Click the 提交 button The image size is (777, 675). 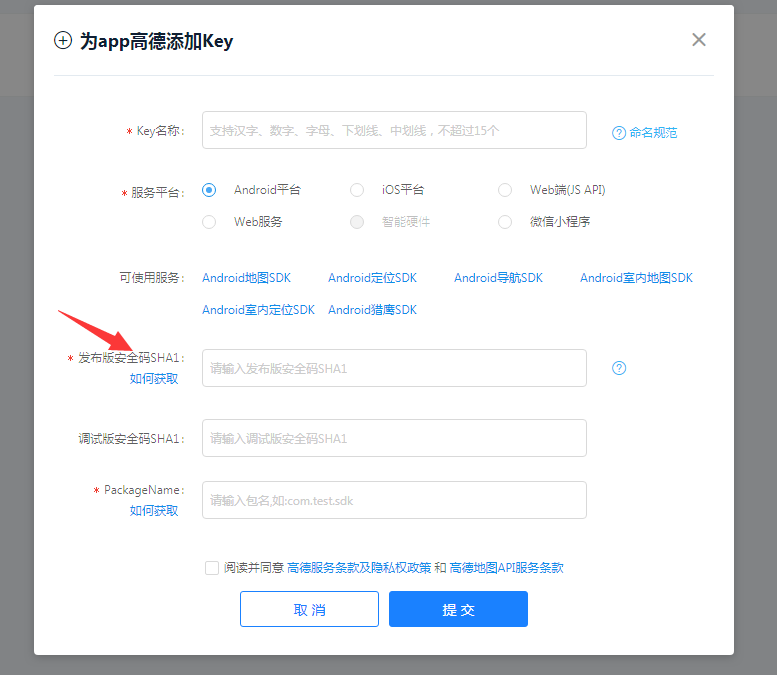458,609
